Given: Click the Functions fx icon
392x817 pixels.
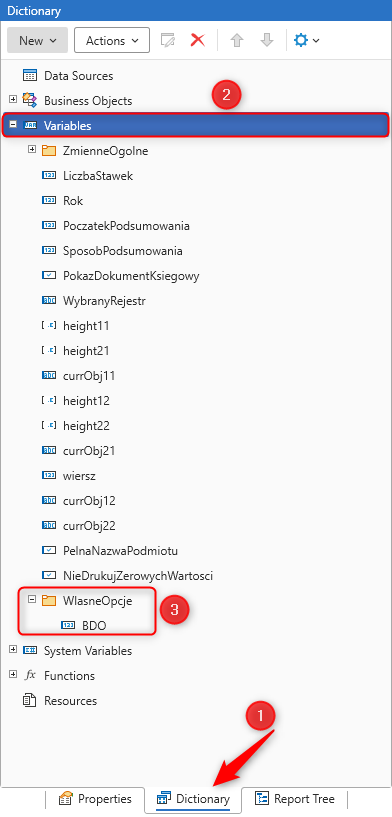Looking at the screenshot, I should point(30,675).
